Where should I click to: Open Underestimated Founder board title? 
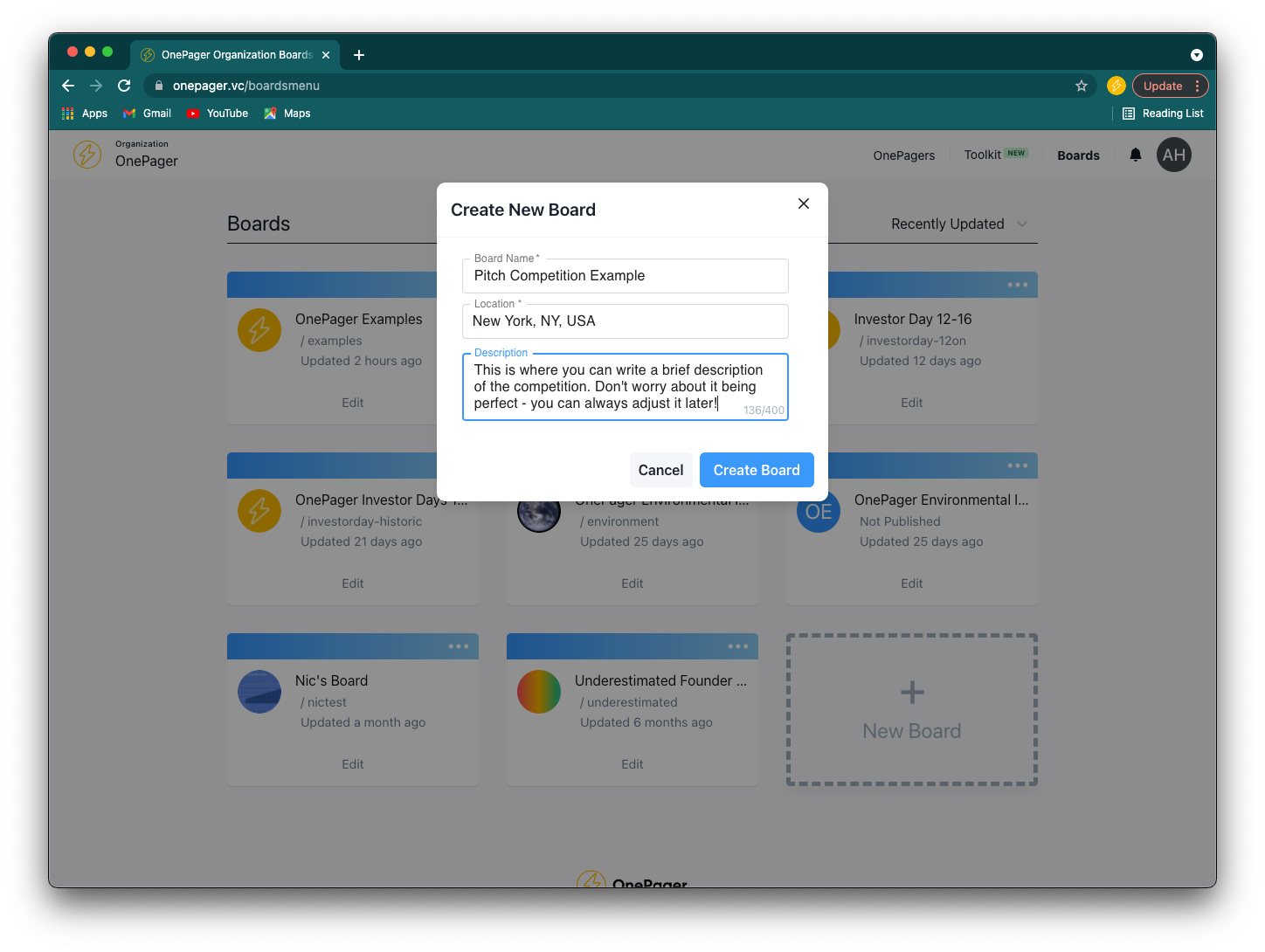click(x=661, y=681)
